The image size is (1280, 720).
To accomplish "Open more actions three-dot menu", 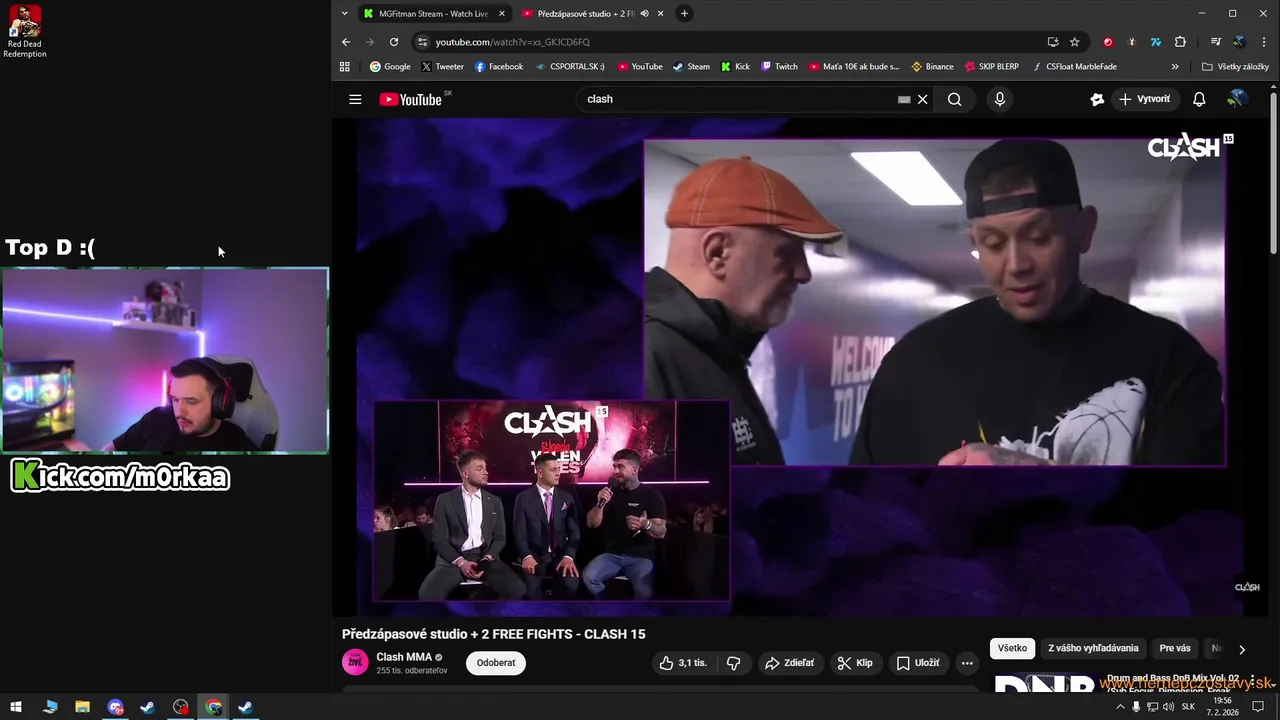I will pyautogui.click(x=967, y=663).
